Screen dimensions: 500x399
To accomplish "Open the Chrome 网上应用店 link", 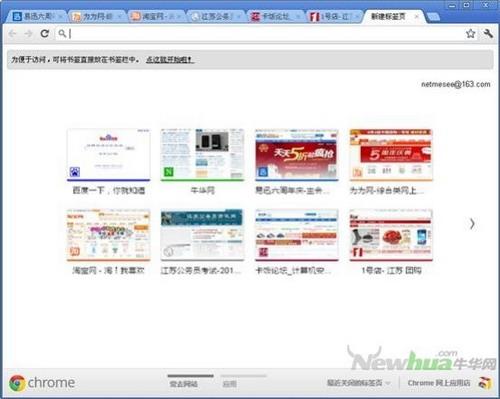I will point(439,383).
